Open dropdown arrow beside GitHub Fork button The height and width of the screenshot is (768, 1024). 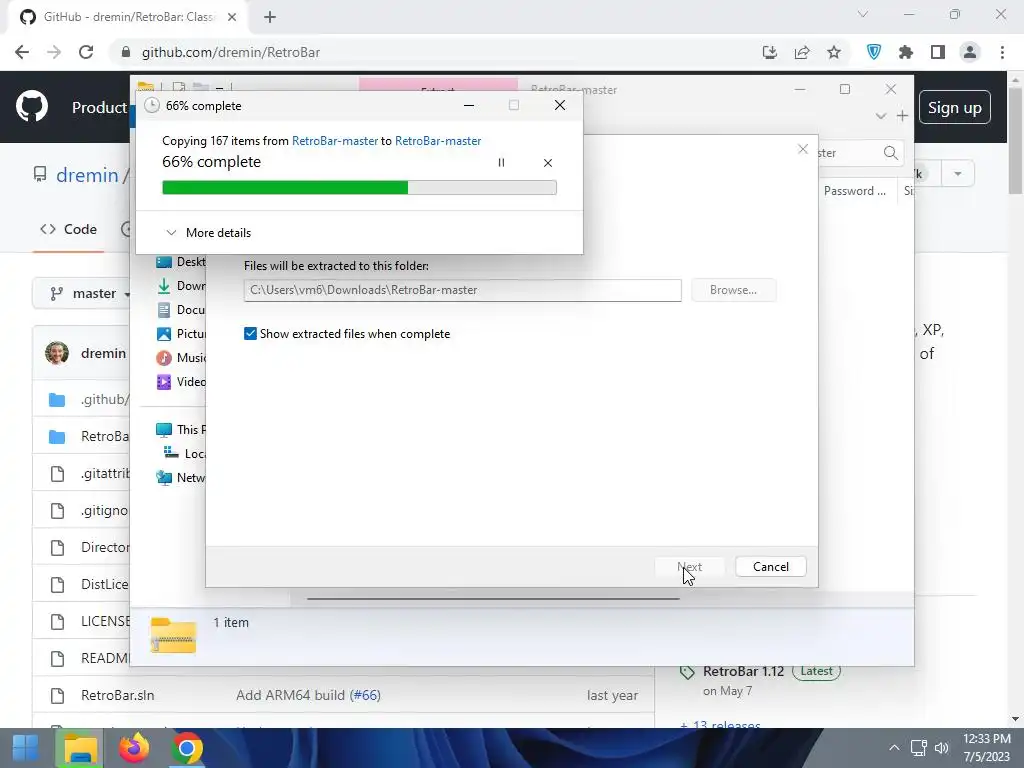coord(957,174)
